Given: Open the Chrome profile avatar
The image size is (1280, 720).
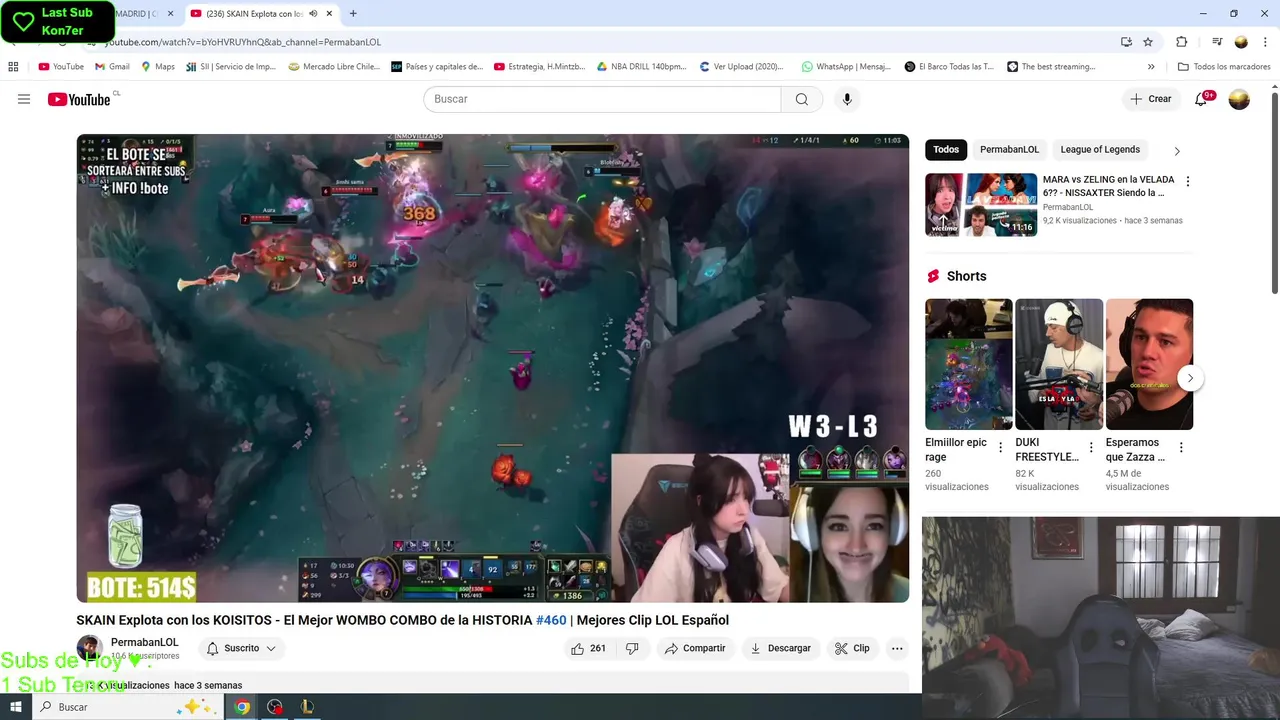Looking at the screenshot, I should point(1241,42).
